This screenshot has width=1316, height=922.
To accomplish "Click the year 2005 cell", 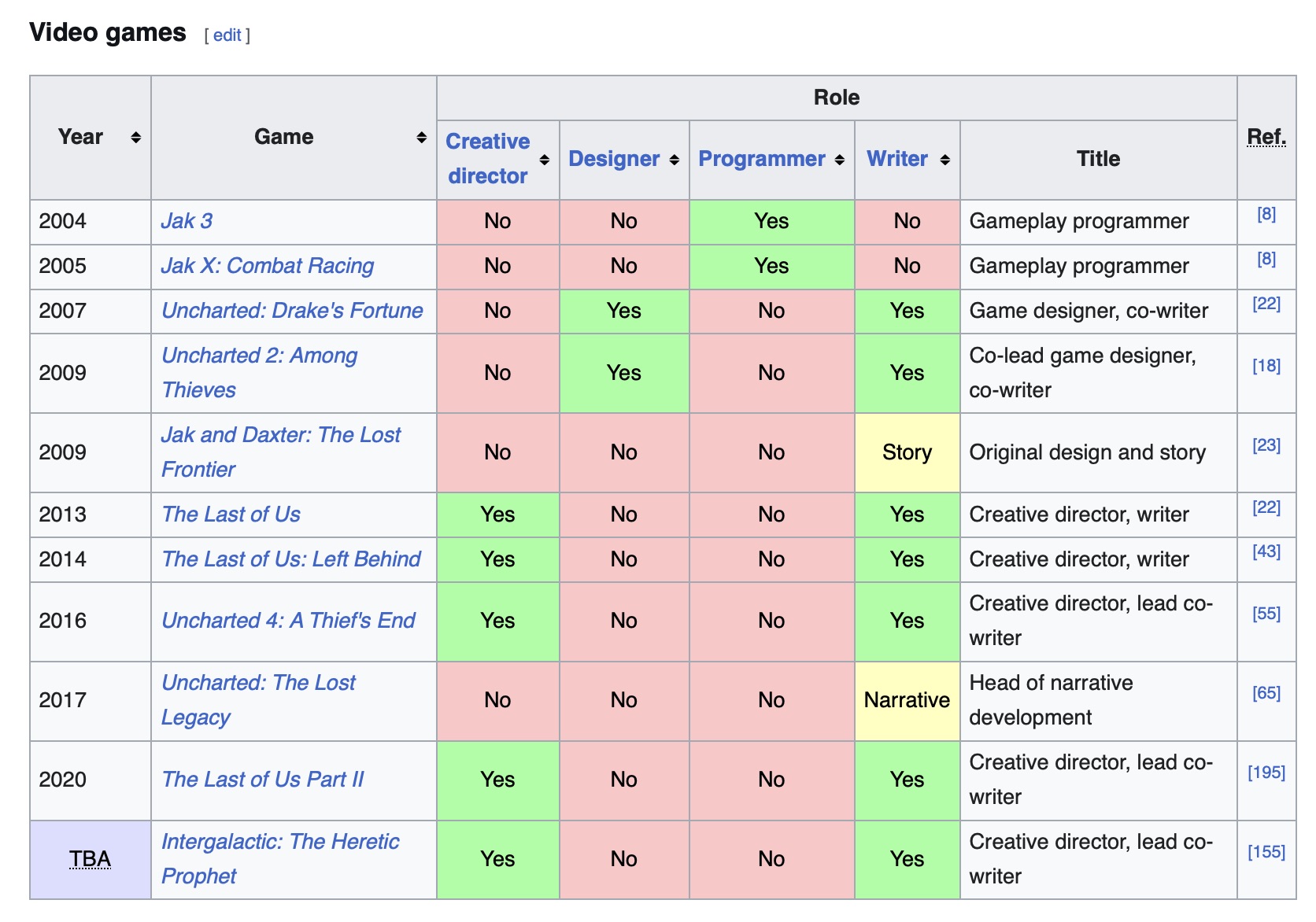I will tap(90, 266).
